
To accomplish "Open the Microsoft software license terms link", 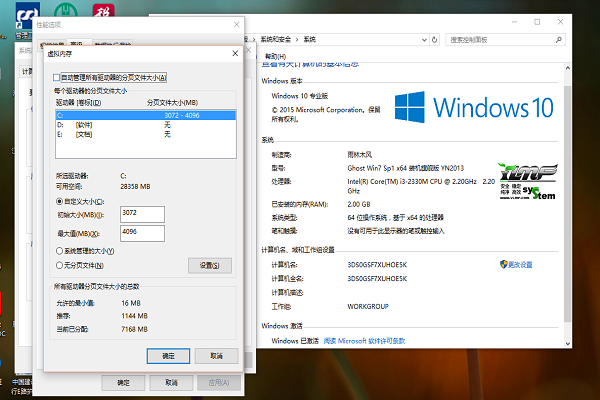I will point(364,341).
